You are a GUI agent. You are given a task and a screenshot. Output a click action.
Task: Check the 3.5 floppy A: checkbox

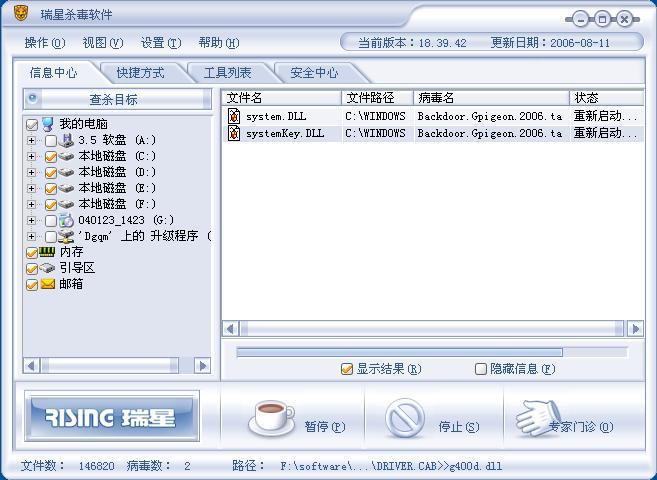(x=51, y=141)
